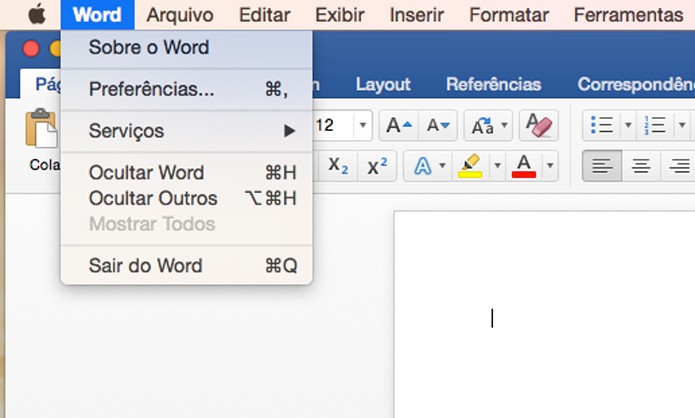Click the bulleted list icon
Screen dimensions: 695x418
pyautogui.click(x=602, y=126)
